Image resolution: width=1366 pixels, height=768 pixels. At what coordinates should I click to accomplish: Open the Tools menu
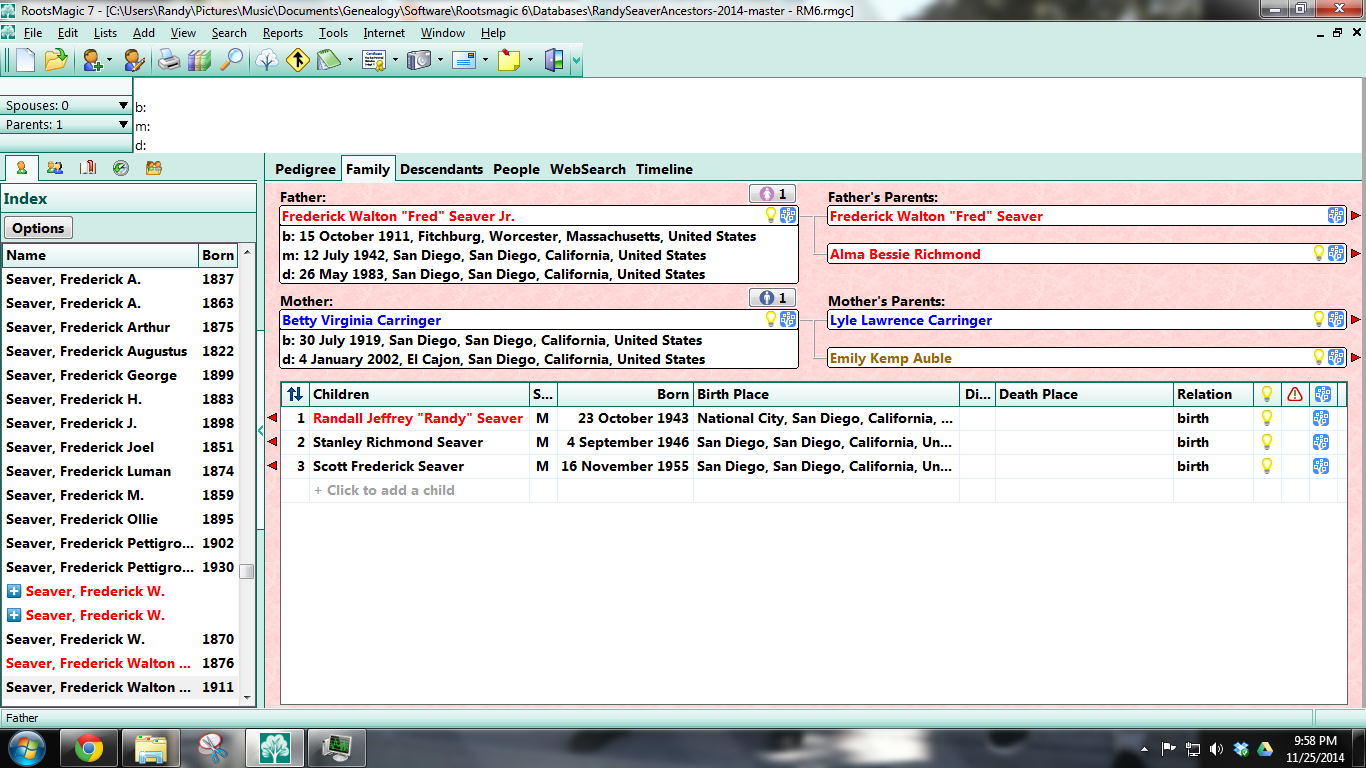point(333,33)
